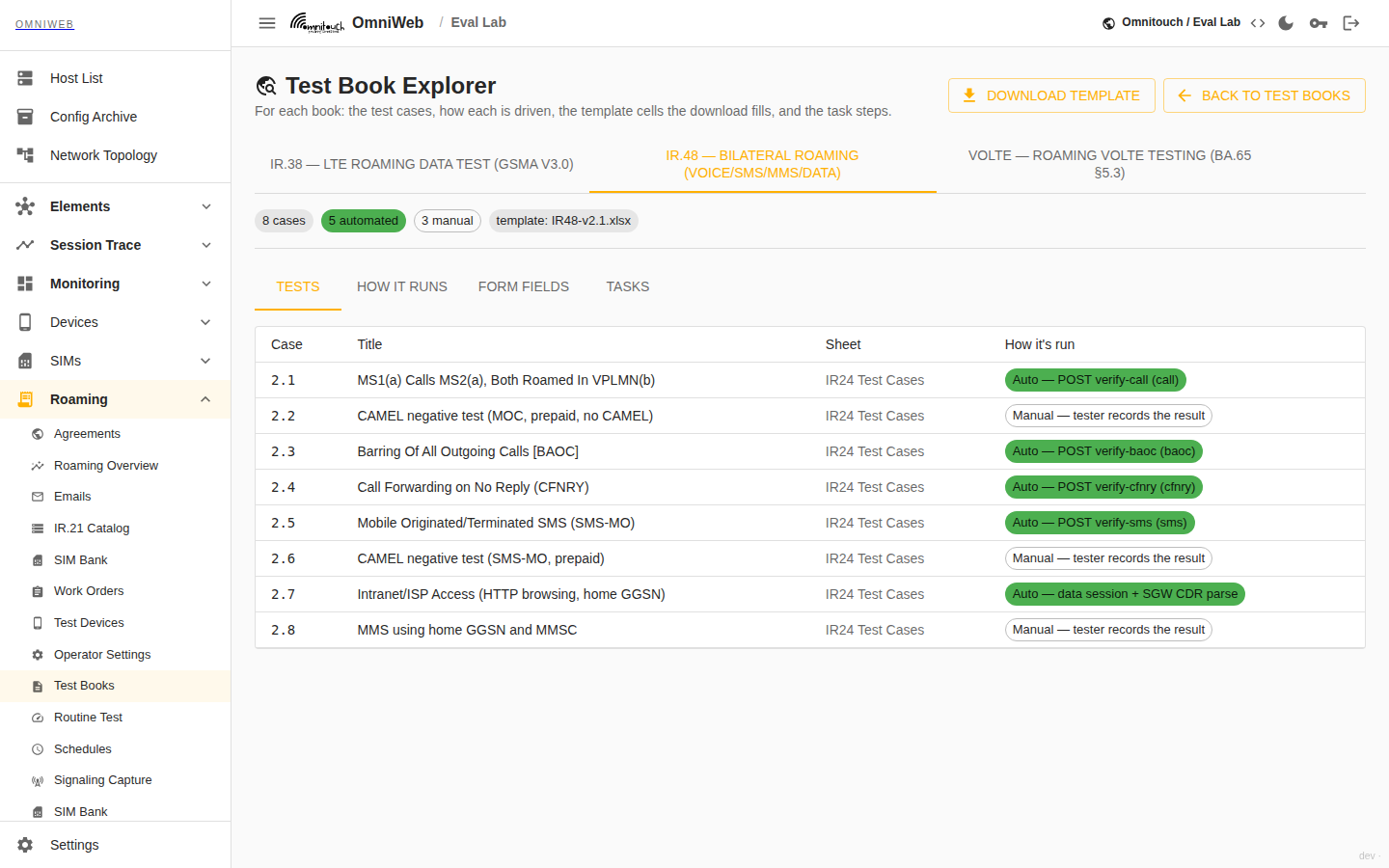Select IR.48 Bilateral Roaming tab
Screen dimensions: 1389x868
tap(762, 164)
